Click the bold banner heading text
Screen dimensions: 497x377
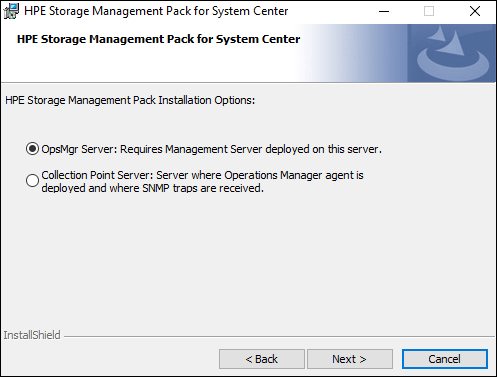(158, 39)
